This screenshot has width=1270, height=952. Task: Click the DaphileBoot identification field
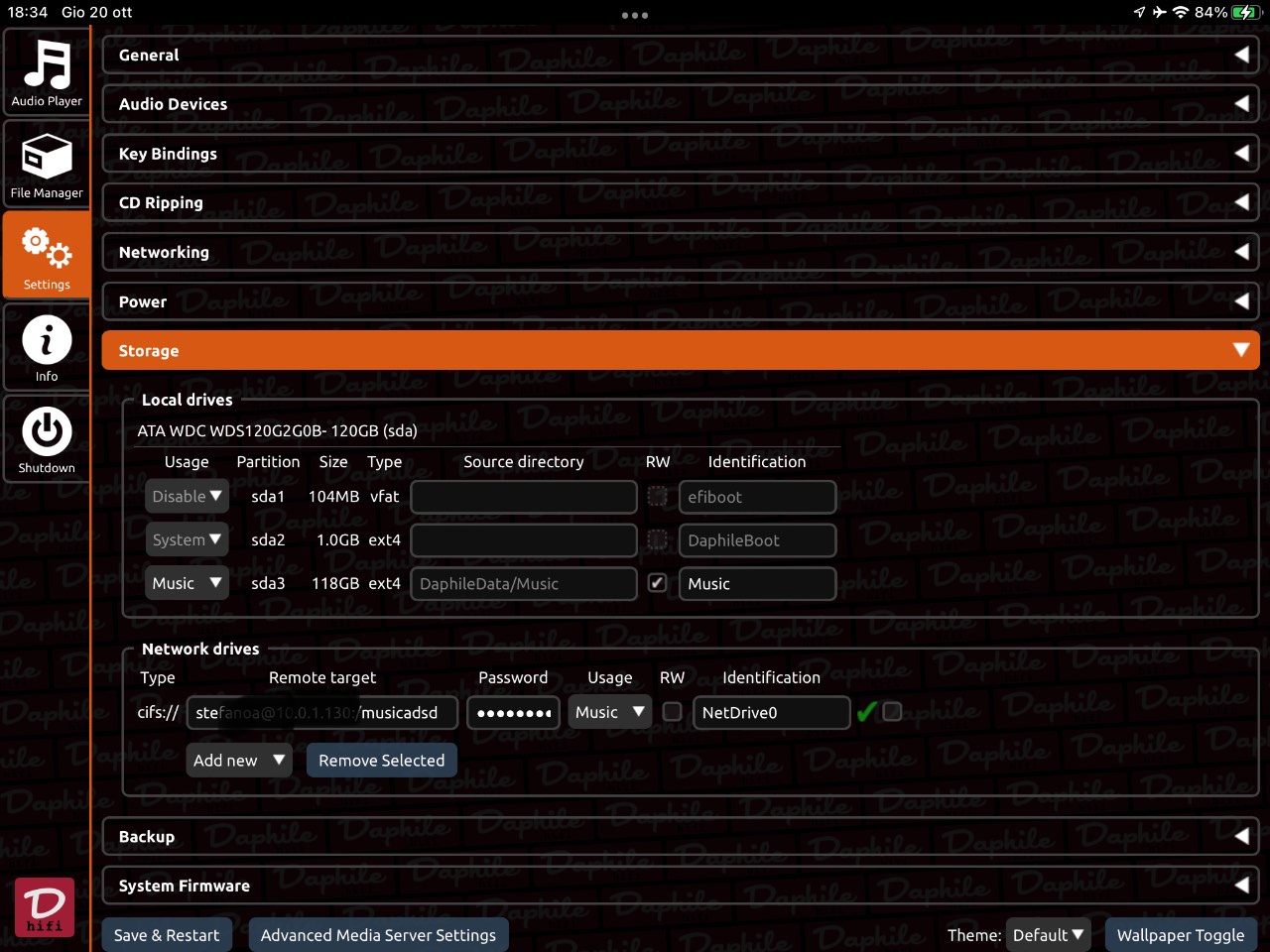click(x=758, y=540)
